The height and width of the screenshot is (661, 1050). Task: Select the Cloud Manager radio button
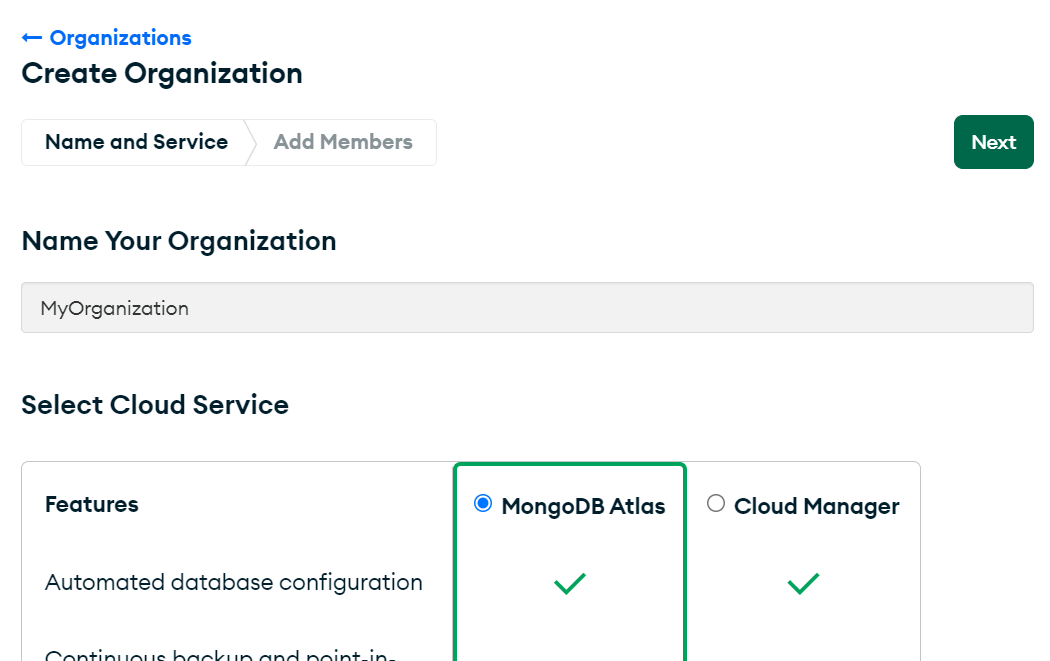click(x=716, y=503)
